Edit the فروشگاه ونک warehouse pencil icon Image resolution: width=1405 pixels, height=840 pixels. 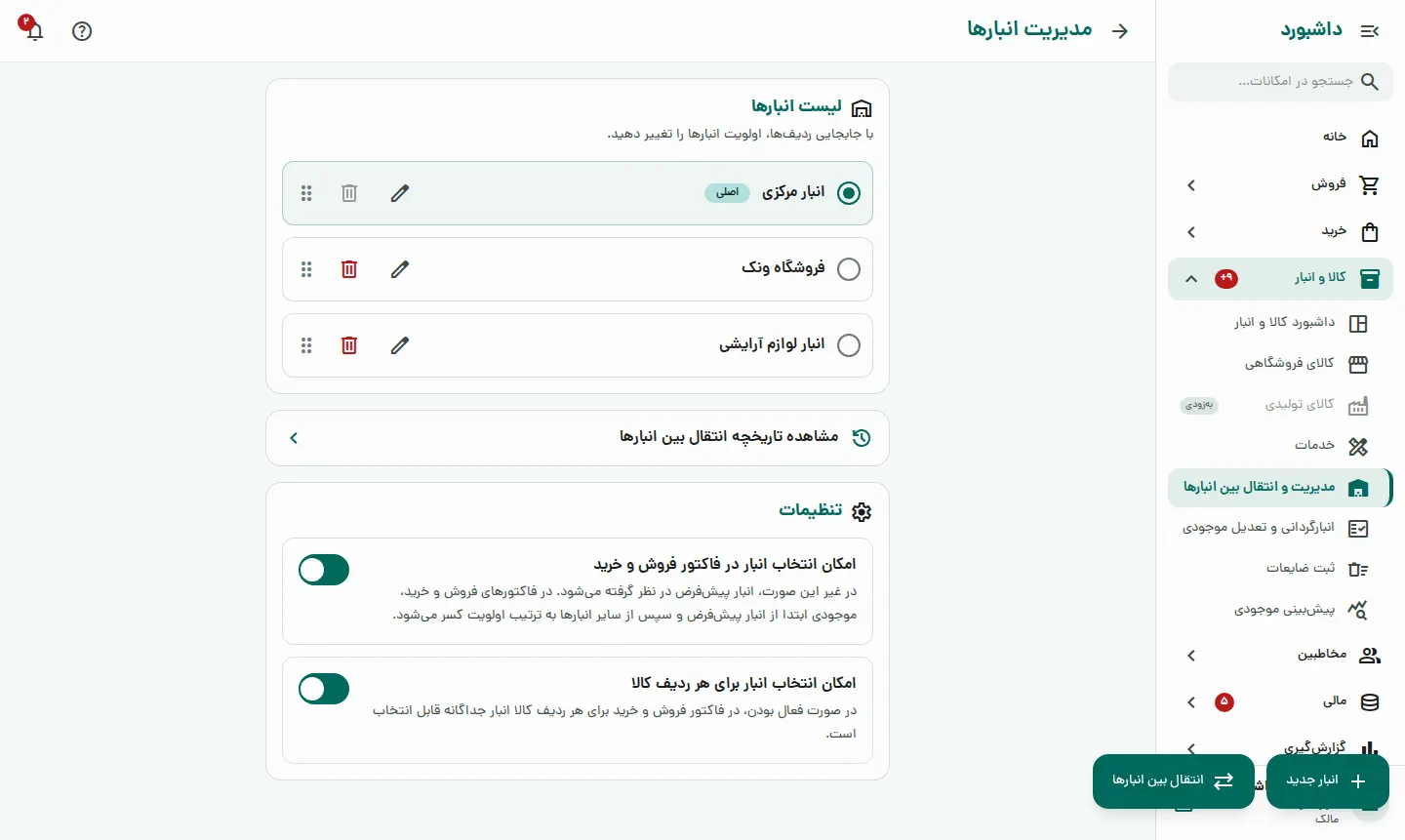[x=400, y=269]
